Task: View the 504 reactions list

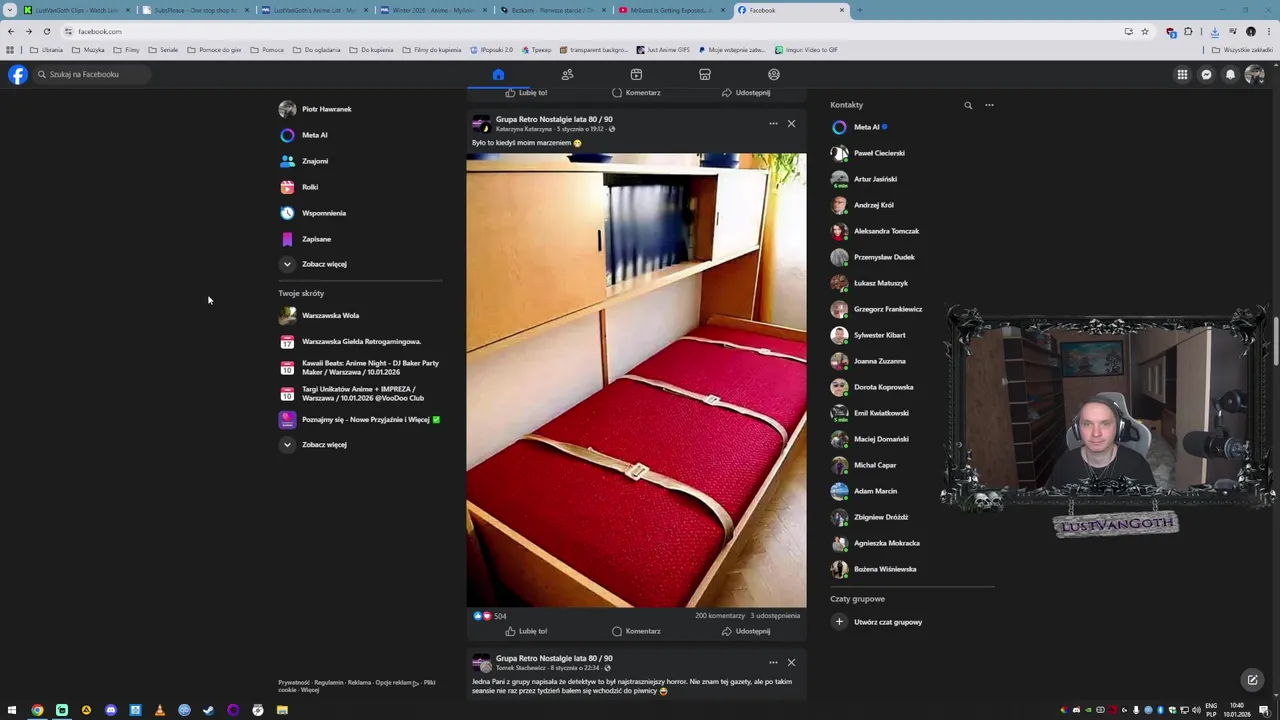Action: coord(490,616)
